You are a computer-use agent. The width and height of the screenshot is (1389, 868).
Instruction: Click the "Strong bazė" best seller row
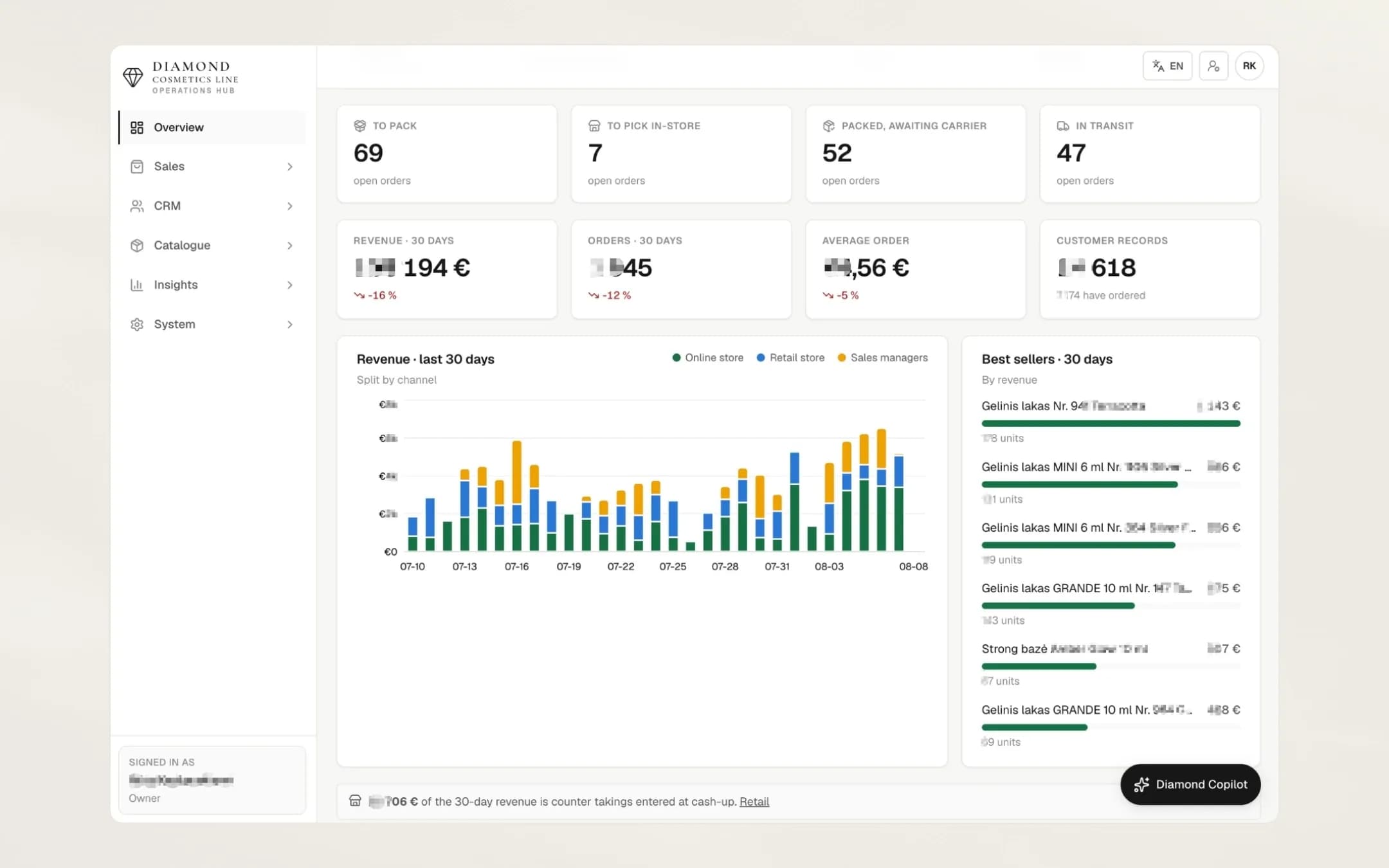pyautogui.click(x=1111, y=664)
